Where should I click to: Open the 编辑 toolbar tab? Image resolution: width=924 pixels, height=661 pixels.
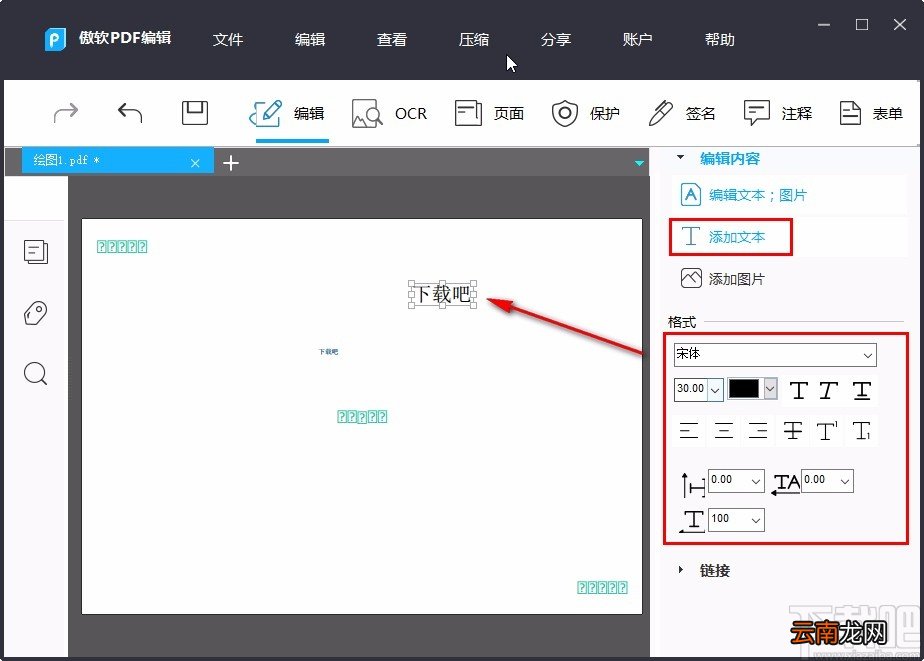pos(287,113)
